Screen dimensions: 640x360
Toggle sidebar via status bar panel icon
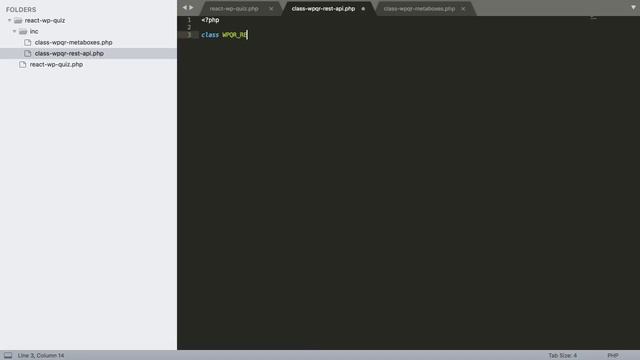8,355
